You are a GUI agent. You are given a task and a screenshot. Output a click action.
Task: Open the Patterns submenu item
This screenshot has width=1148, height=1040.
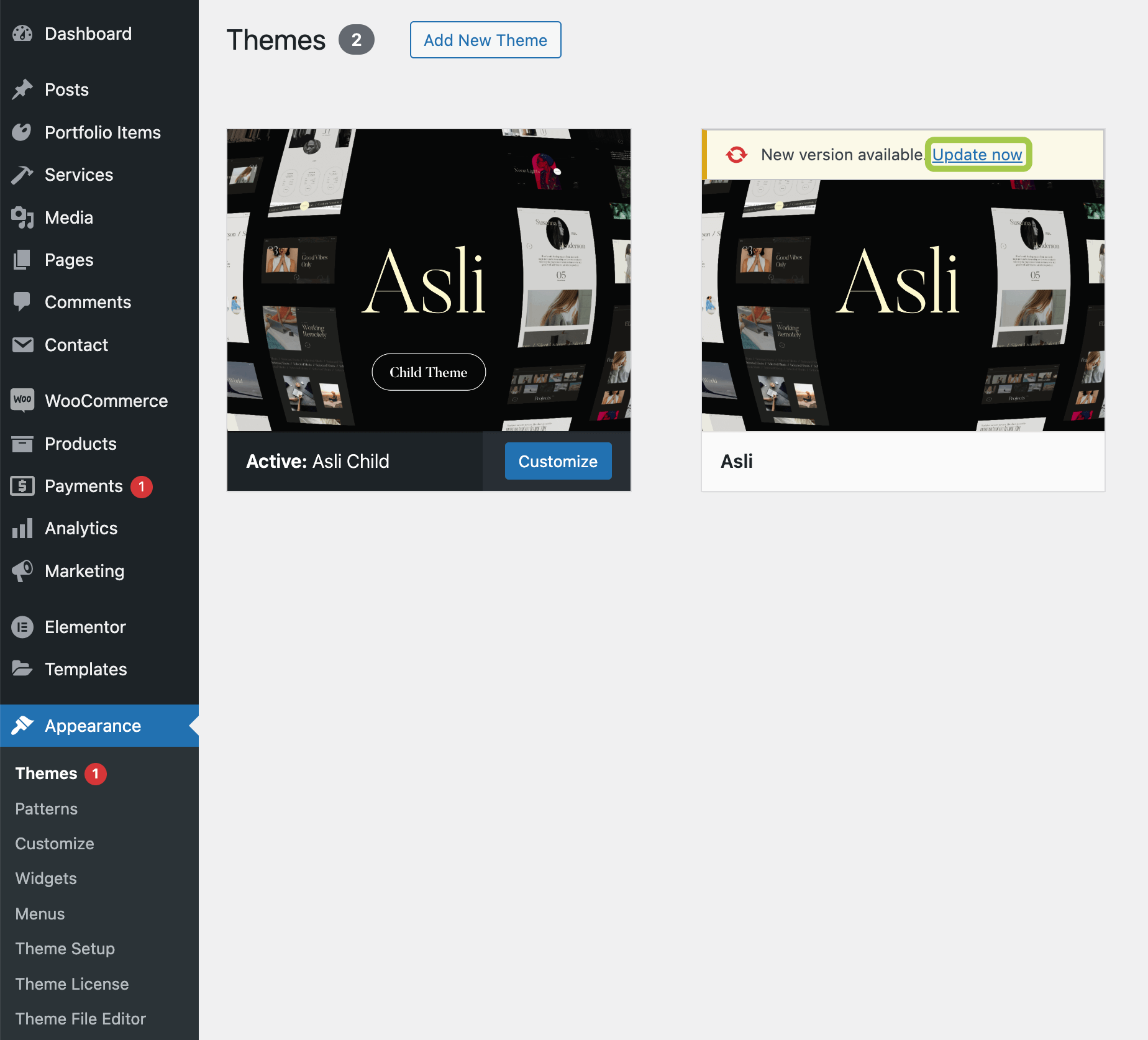pyautogui.click(x=47, y=809)
